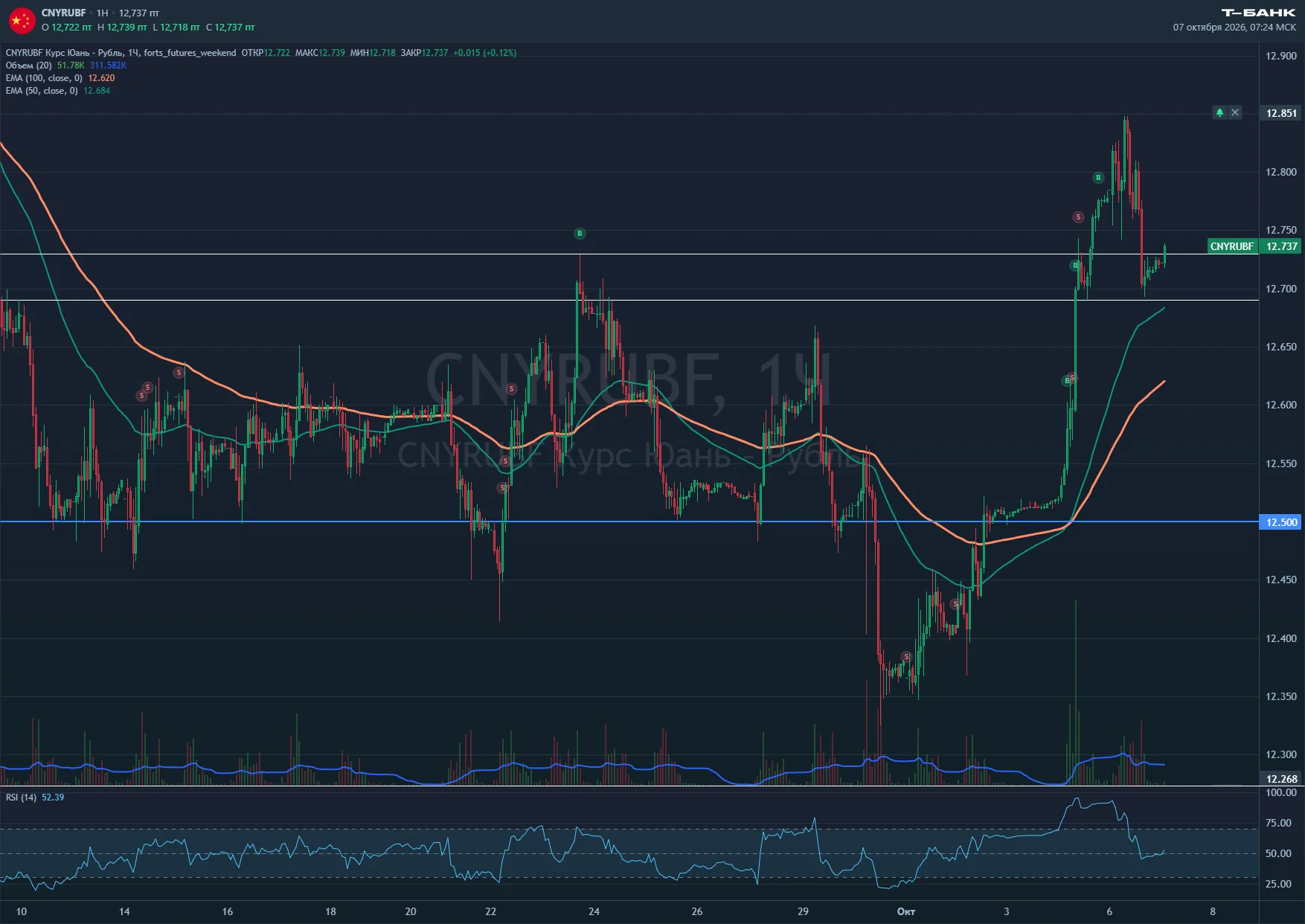Screen dimensions: 1305x924
Task: Click the 'МАКС 12.739' high value
Action: (320, 53)
